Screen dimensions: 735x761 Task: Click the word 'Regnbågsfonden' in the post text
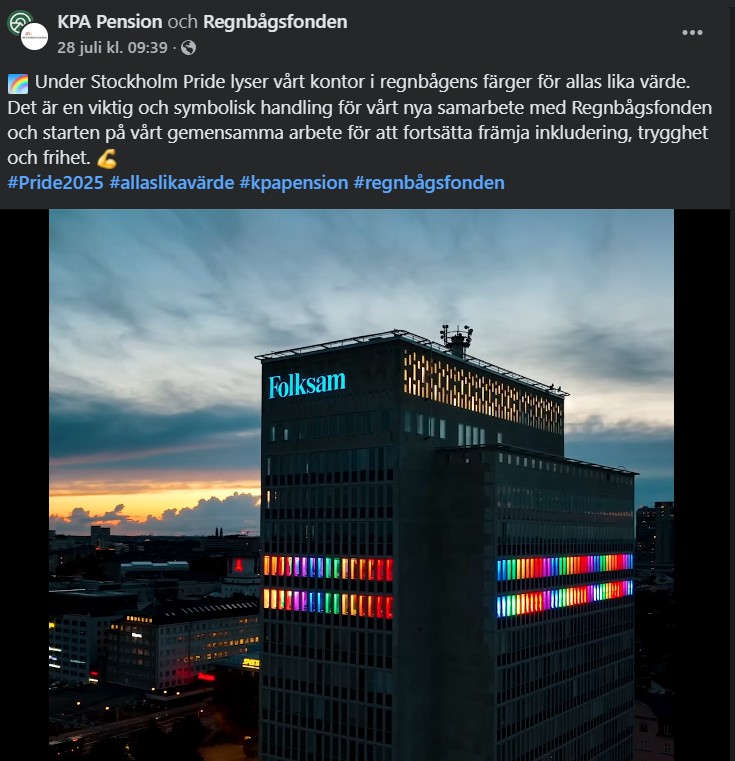641,108
